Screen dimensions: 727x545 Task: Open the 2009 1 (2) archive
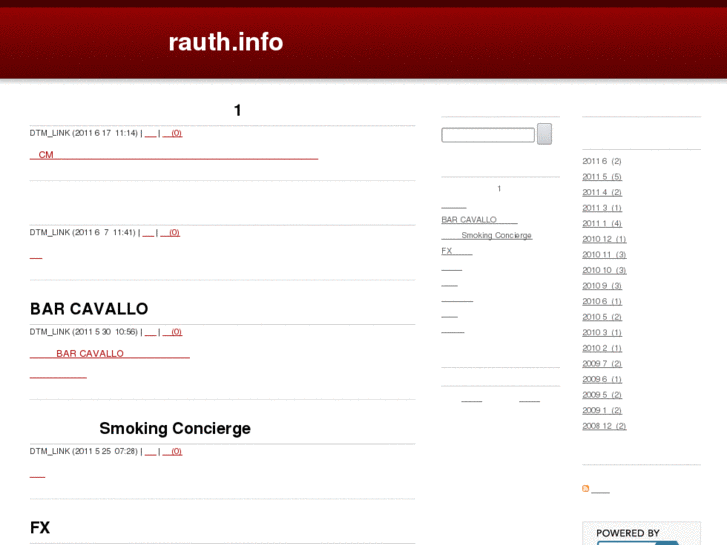[602, 410]
